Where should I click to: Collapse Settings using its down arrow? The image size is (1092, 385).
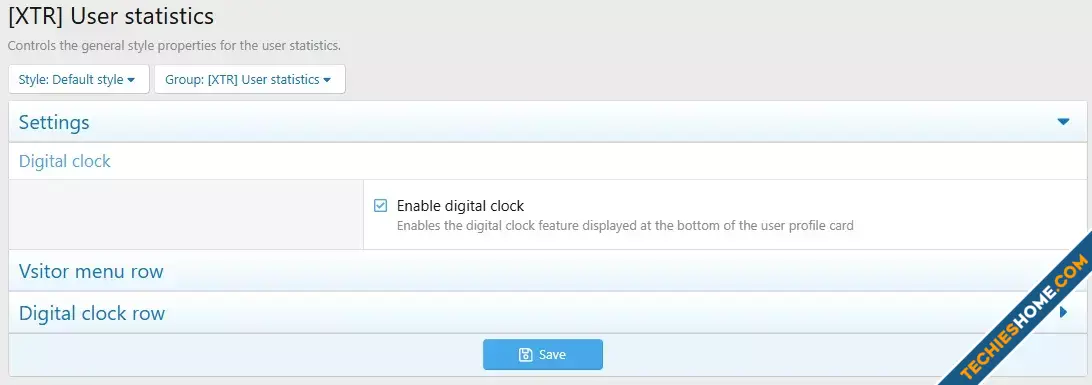(x=1063, y=122)
